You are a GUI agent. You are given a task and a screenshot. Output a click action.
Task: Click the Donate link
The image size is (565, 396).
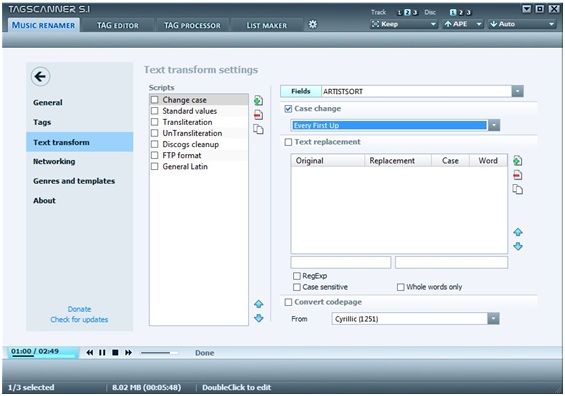point(79,309)
